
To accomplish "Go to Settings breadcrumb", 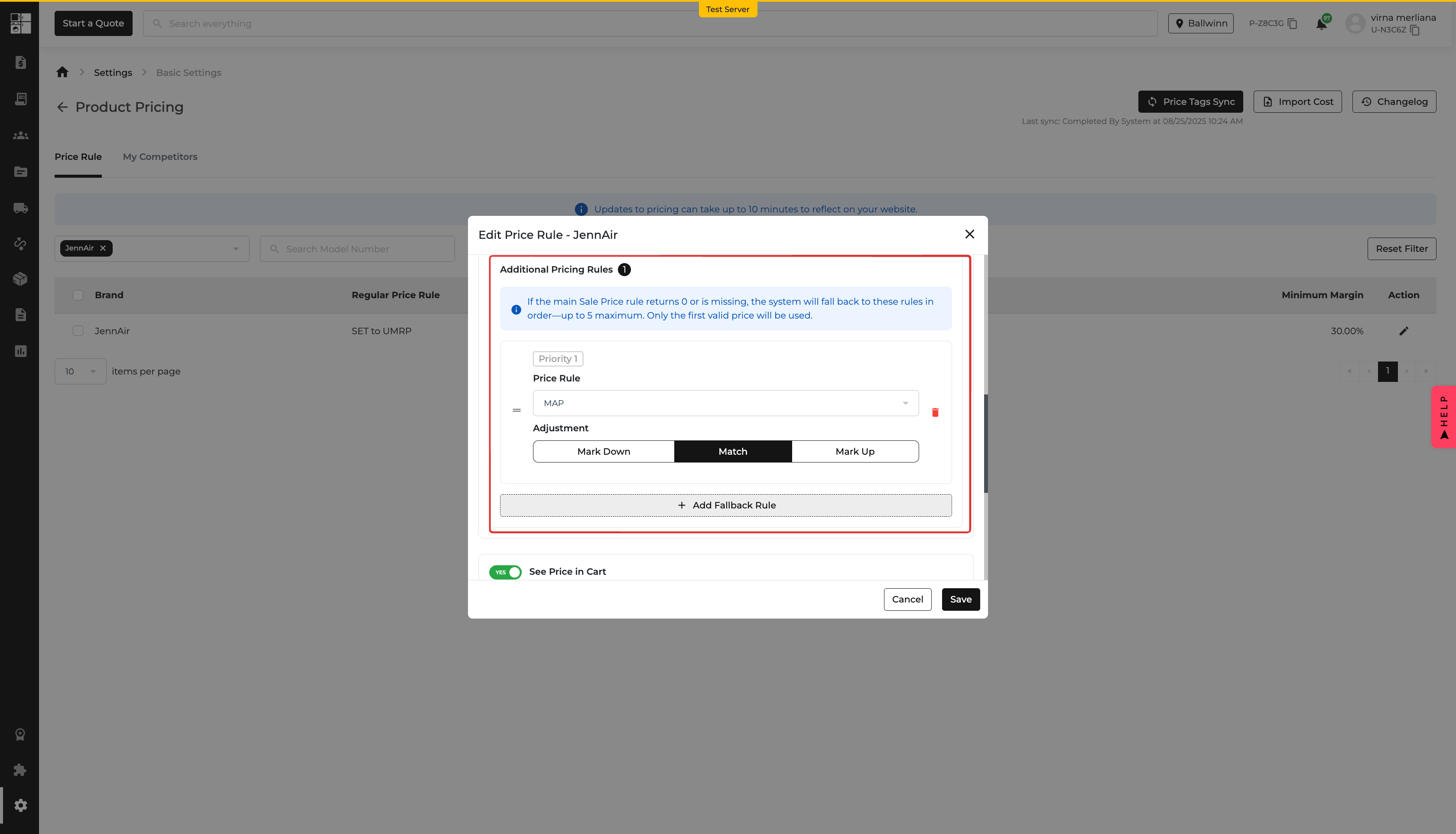I will point(113,73).
